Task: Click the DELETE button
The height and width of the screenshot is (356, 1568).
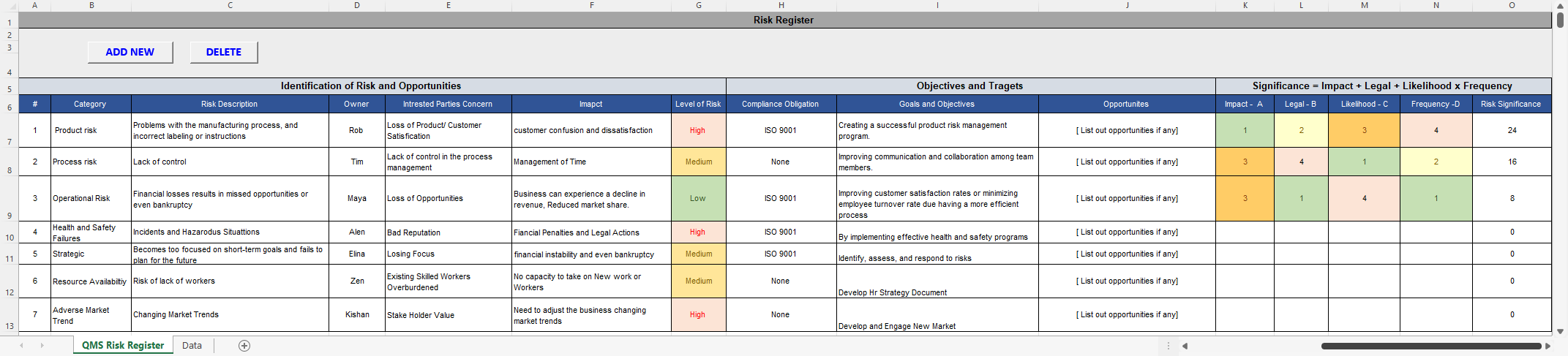Action: pyautogui.click(x=224, y=52)
